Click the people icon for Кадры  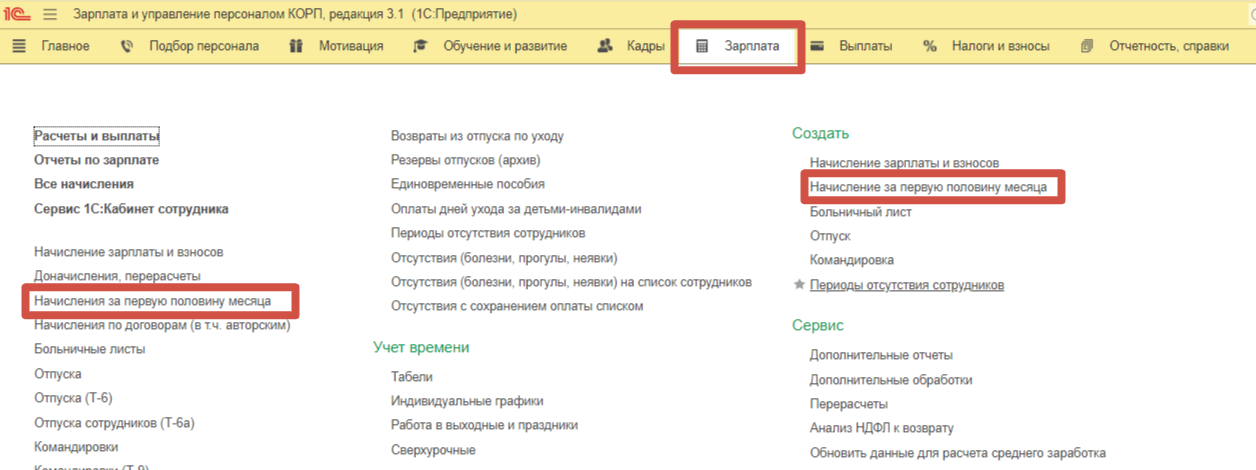pyautogui.click(x=604, y=46)
